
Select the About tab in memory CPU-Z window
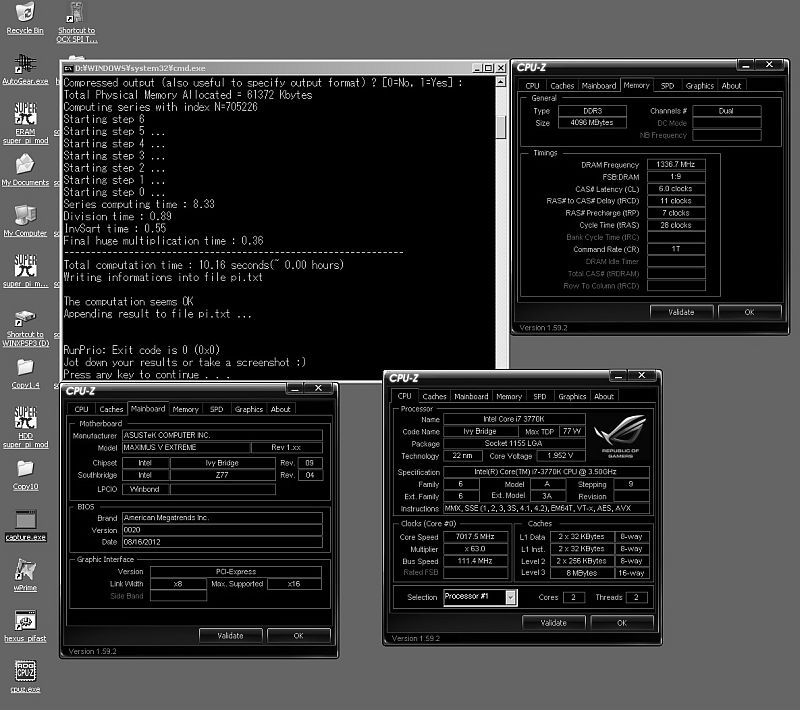tap(731, 86)
